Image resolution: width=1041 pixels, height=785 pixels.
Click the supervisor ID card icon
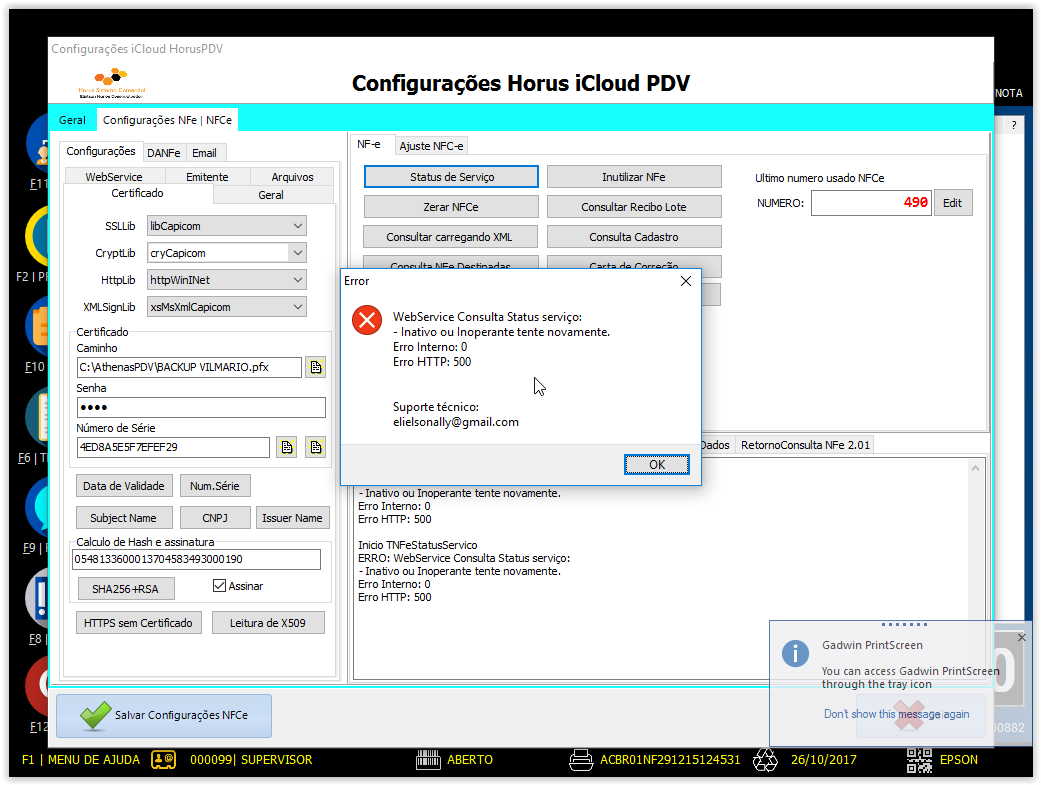click(163, 759)
